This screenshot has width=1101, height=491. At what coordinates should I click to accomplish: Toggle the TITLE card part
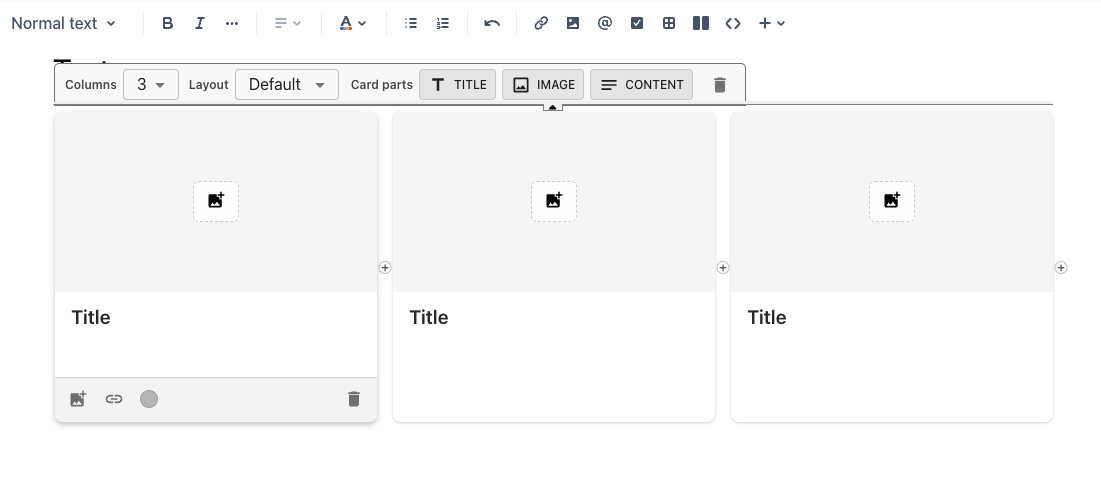coord(458,85)
